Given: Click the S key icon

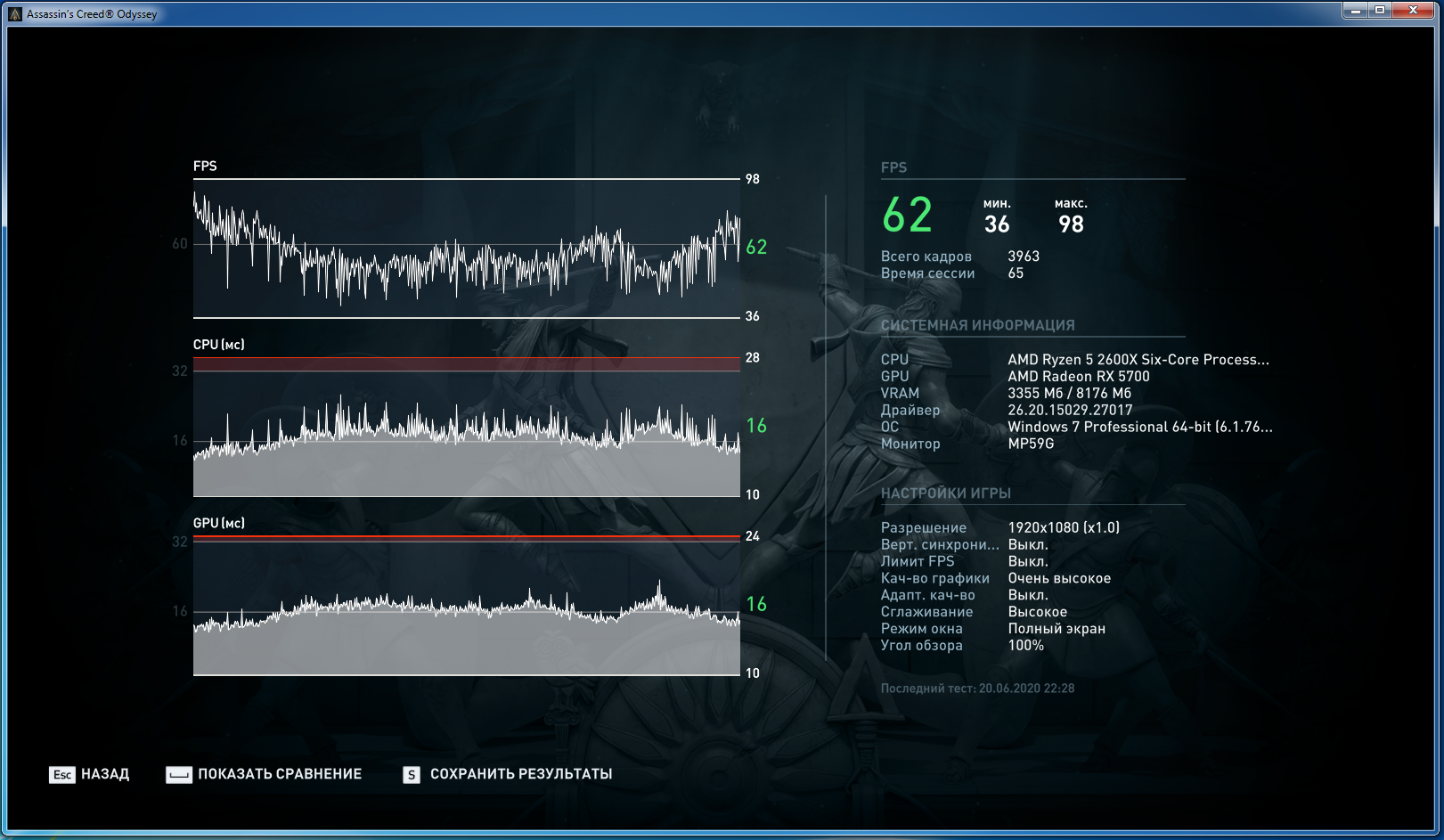Looking at the screenshot, I should click(412, 775).
